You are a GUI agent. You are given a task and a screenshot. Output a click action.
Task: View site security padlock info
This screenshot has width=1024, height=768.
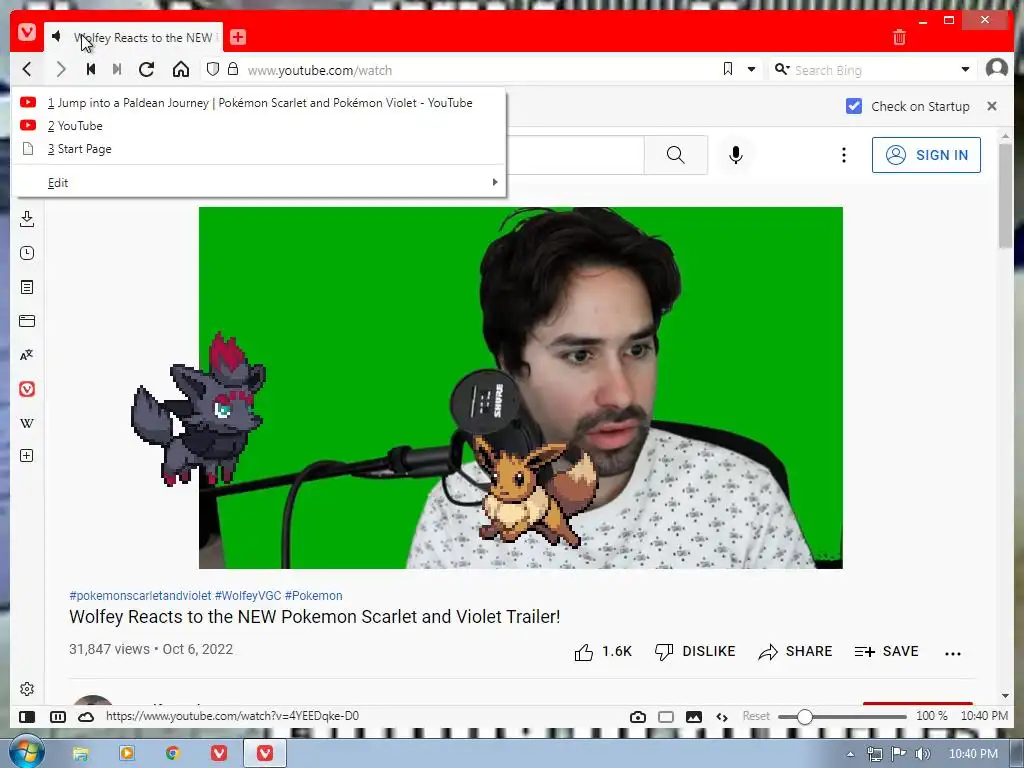click(x=232, y=69)
